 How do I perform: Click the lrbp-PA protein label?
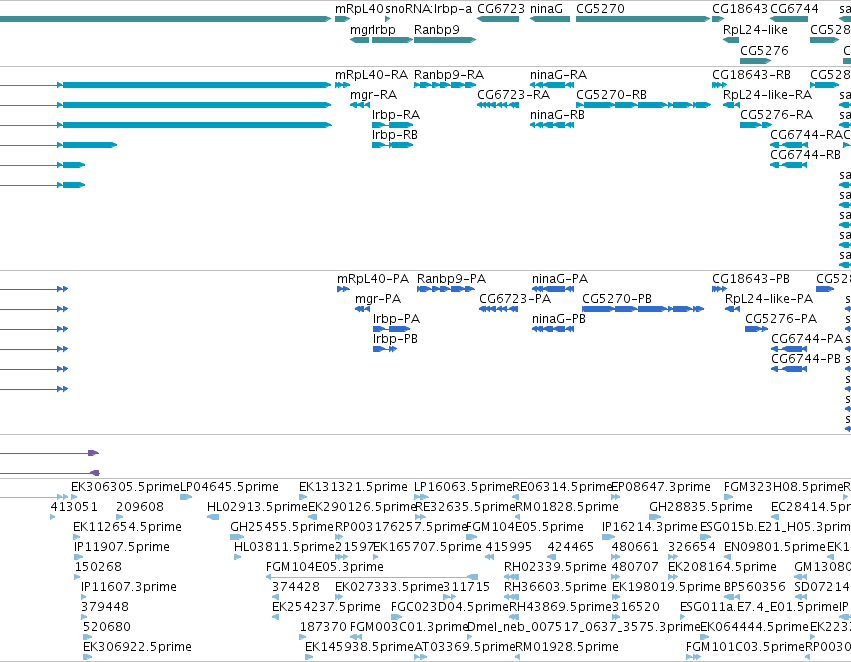point(396,319)
